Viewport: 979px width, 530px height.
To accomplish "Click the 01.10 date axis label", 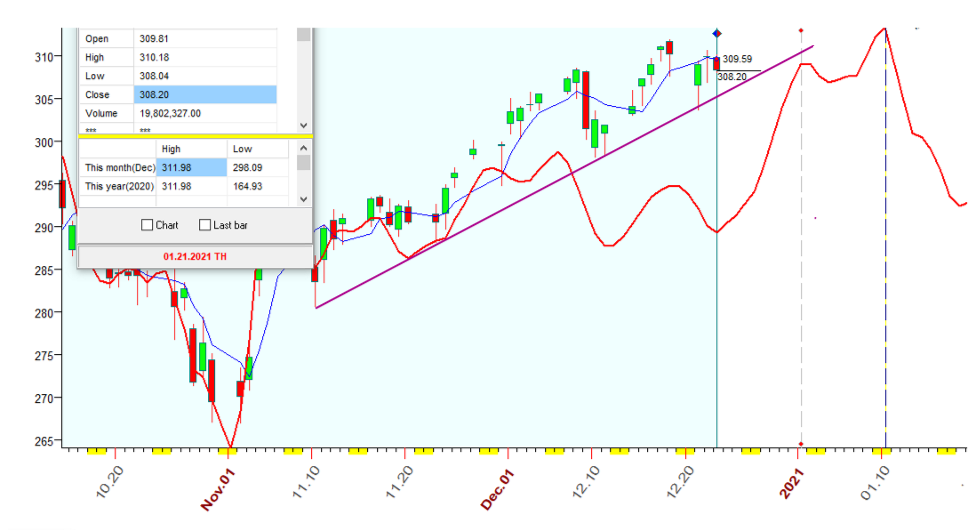I will click(875, 484).
